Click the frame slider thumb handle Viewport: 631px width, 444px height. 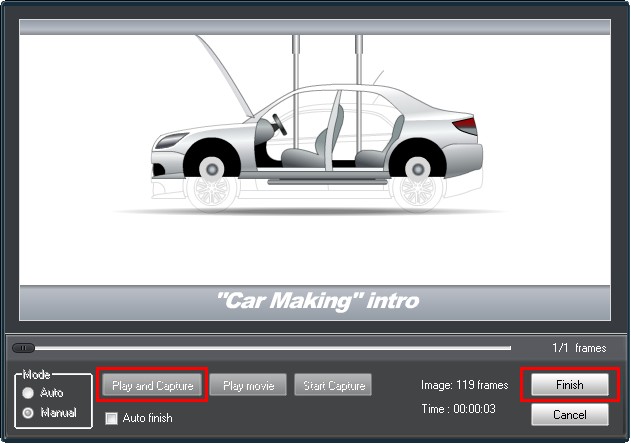point(23,348)
